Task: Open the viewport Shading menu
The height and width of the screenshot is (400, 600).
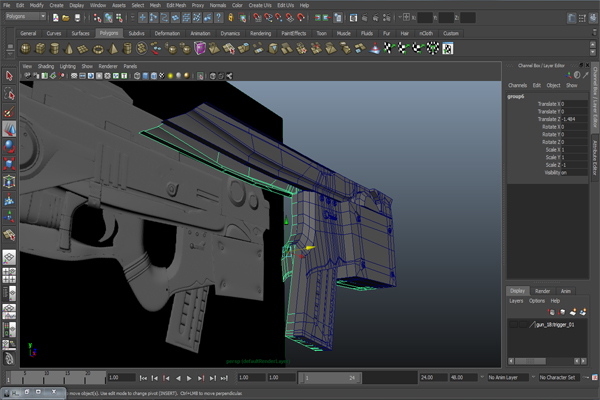Action: [46, 66]
